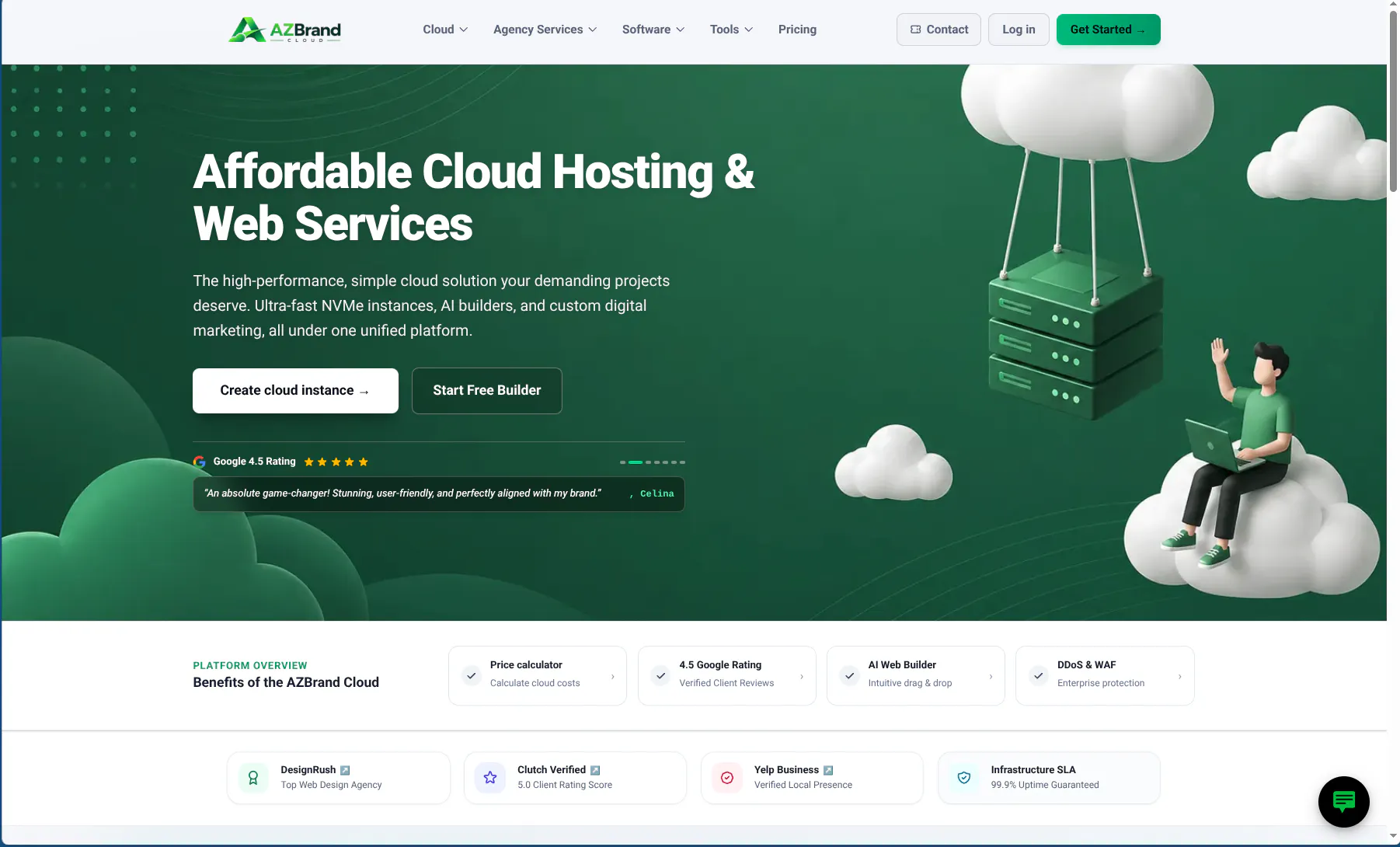Open the Yelp Business title link
This screenshot has height=847, width=1400.
click(786, 770)
